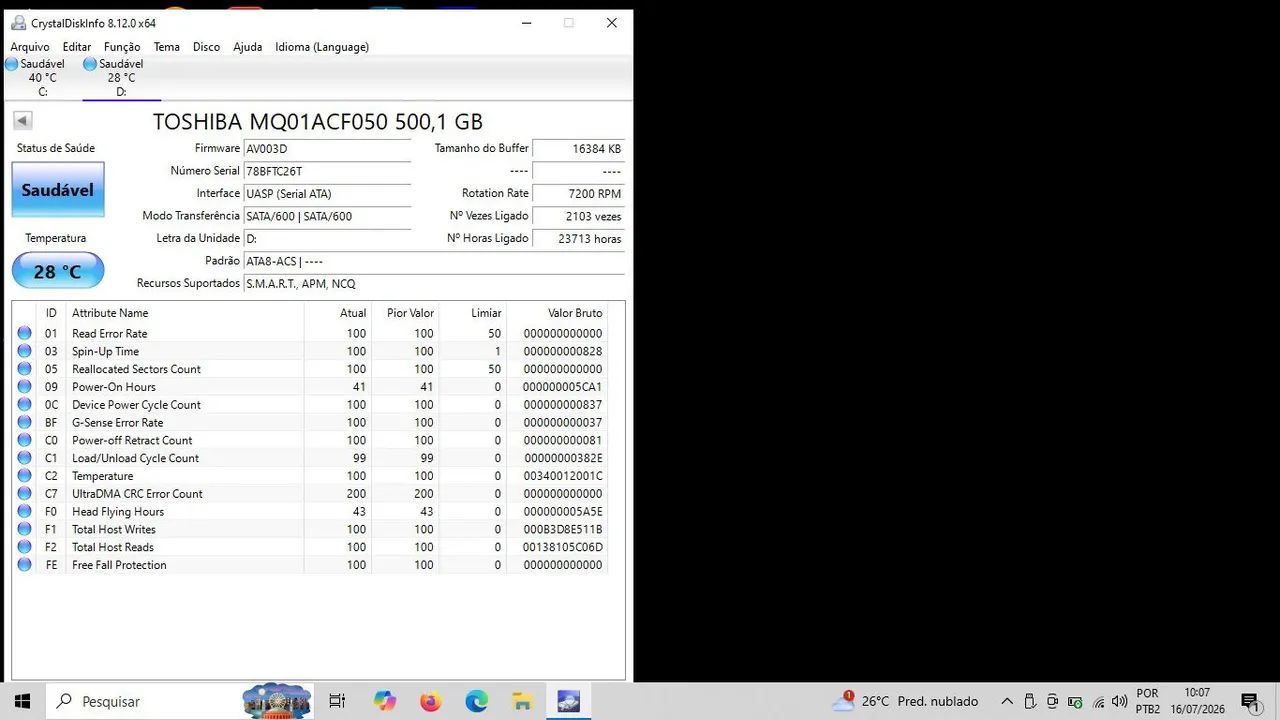Open the Função menu

122,47
